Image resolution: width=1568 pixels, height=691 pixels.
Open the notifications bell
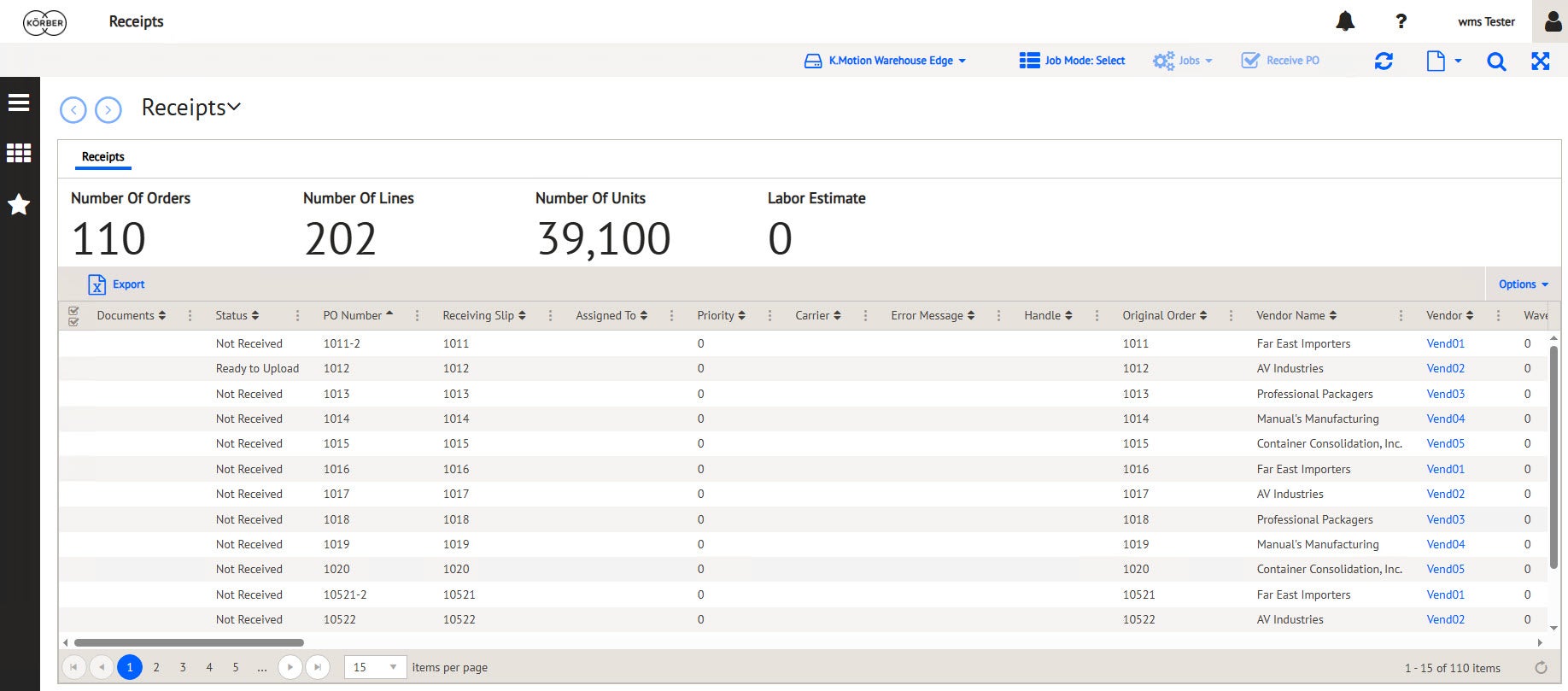1345,21
